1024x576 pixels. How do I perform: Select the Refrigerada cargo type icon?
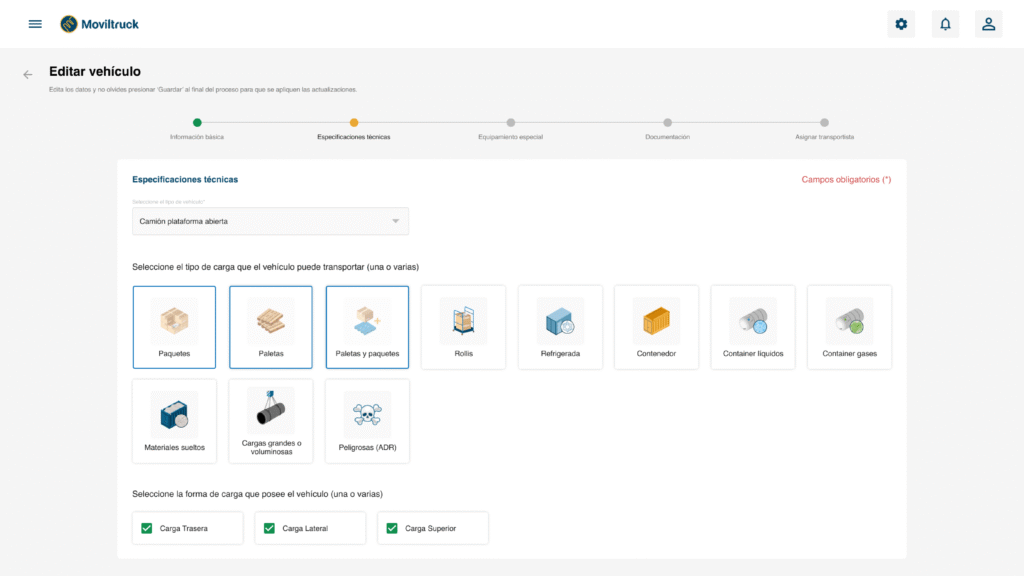coord(560,321)
